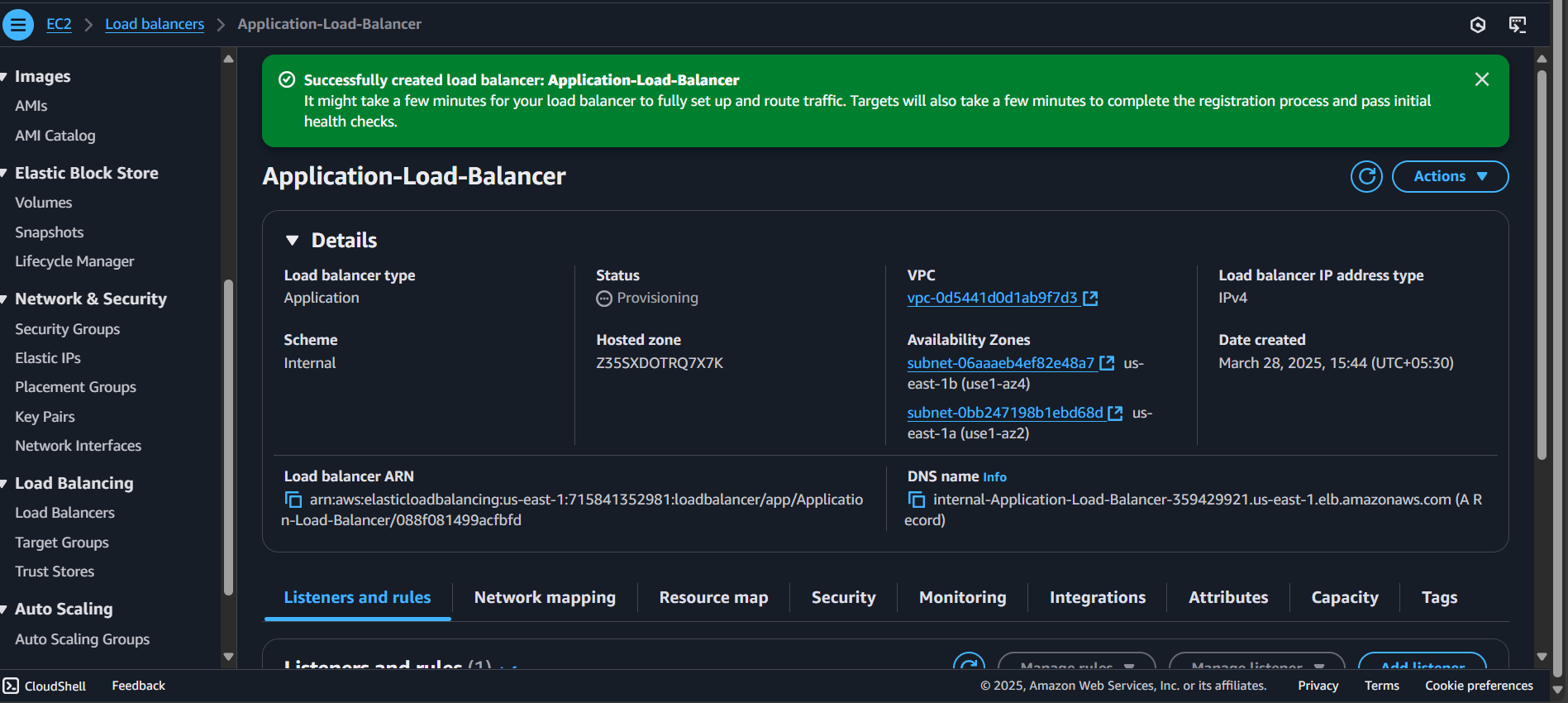The image size is (1568, 703).
Task: Open the CloudShell icon in the footer
Action: 11,686
